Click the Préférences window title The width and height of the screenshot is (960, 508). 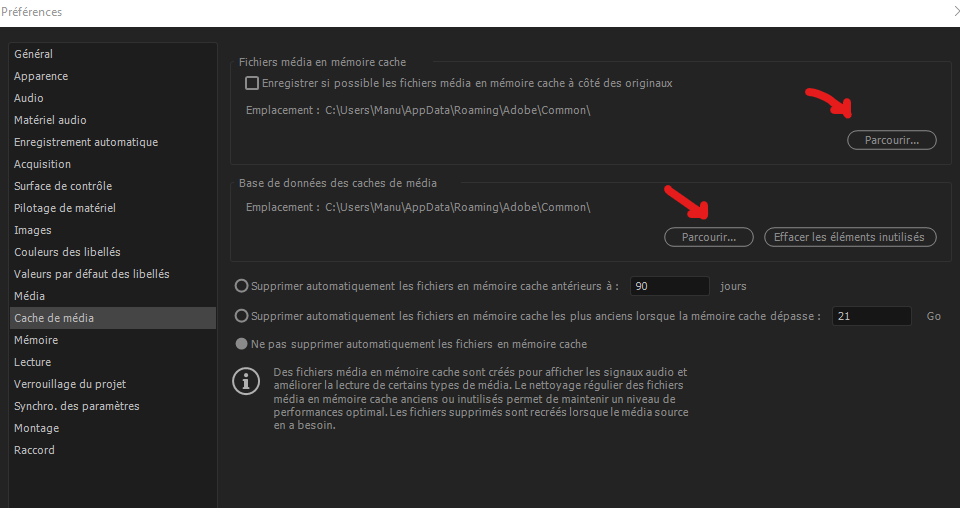tap(31, 12)
